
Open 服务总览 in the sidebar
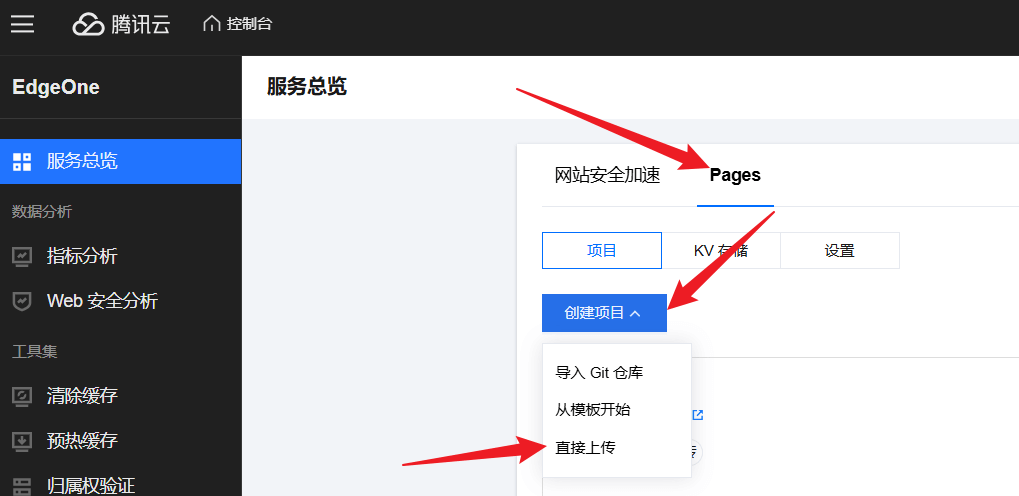click(x=82, y=161)
